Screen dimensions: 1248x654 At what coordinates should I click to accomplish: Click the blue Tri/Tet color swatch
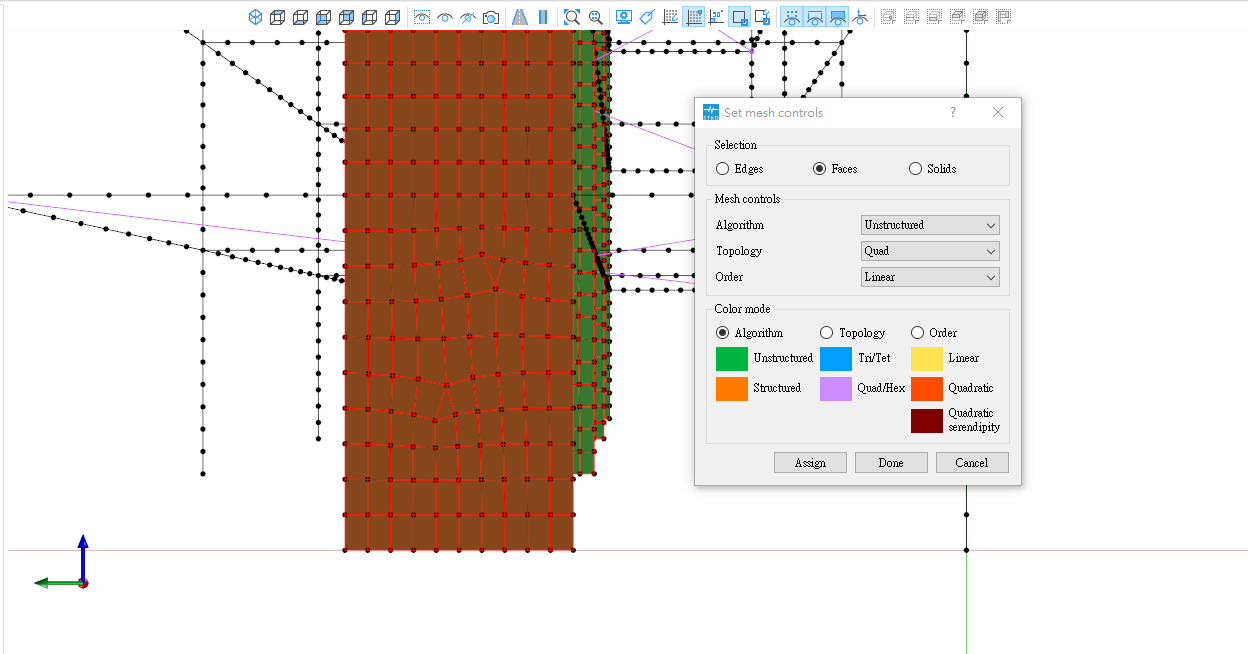click(836, 359)
